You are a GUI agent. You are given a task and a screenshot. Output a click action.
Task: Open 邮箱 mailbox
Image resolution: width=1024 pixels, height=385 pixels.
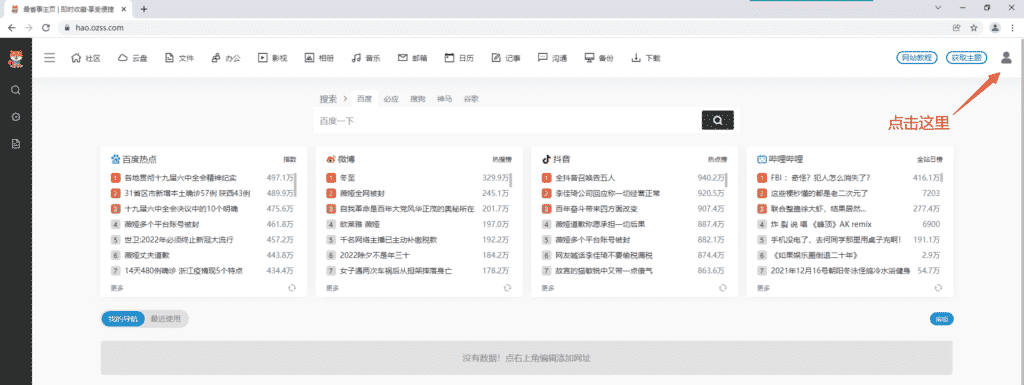[x=413, y=58]
